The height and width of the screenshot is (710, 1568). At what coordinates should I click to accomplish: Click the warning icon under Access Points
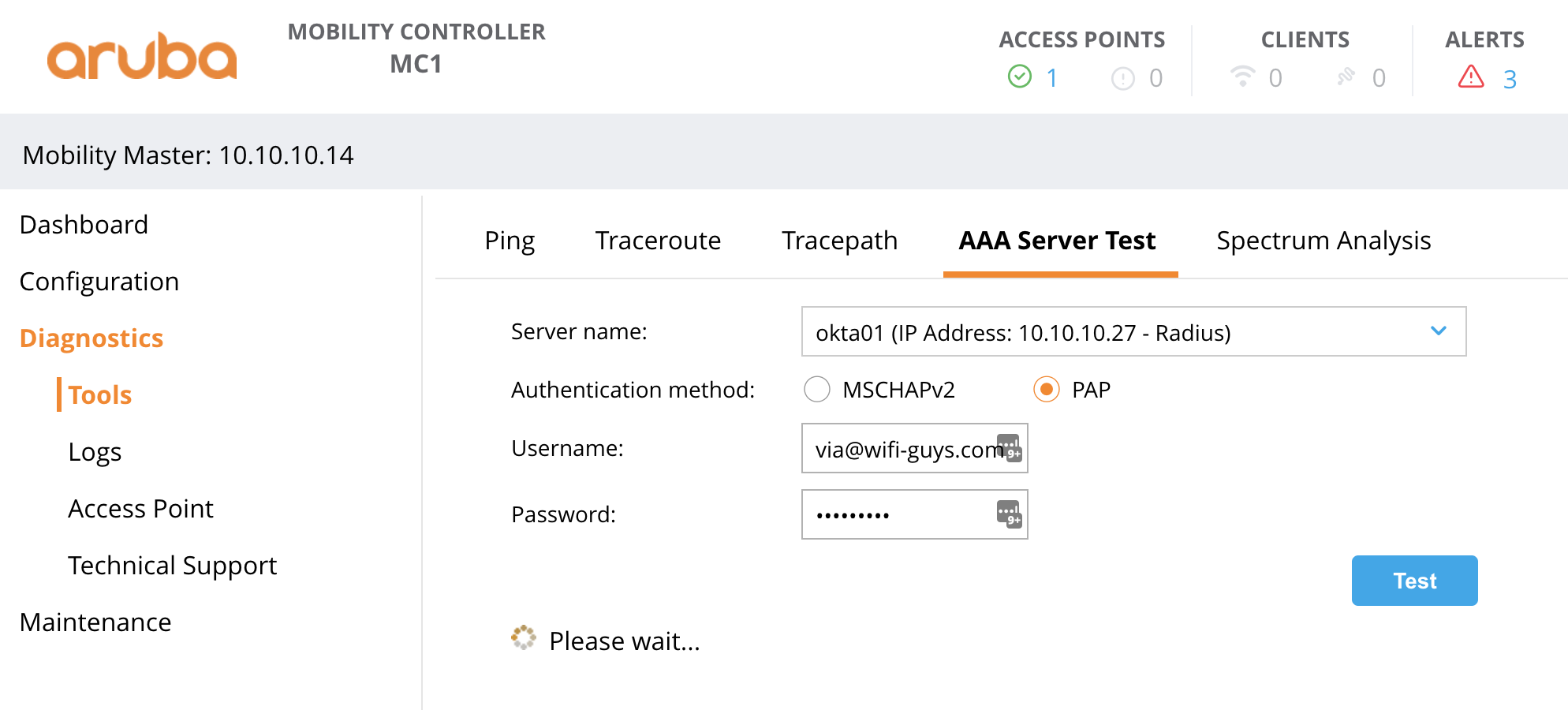1122,77
